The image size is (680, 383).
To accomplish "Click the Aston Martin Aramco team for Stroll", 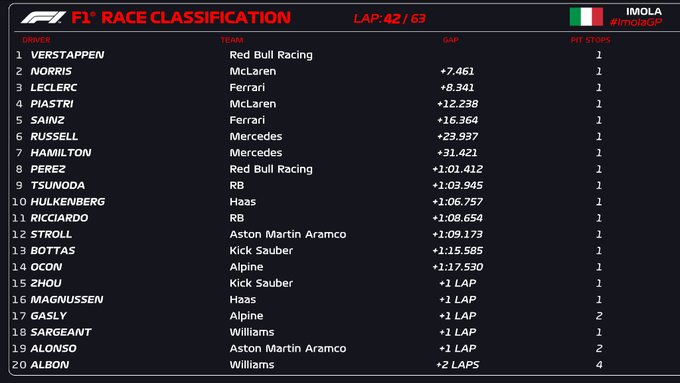I will 288,234.
